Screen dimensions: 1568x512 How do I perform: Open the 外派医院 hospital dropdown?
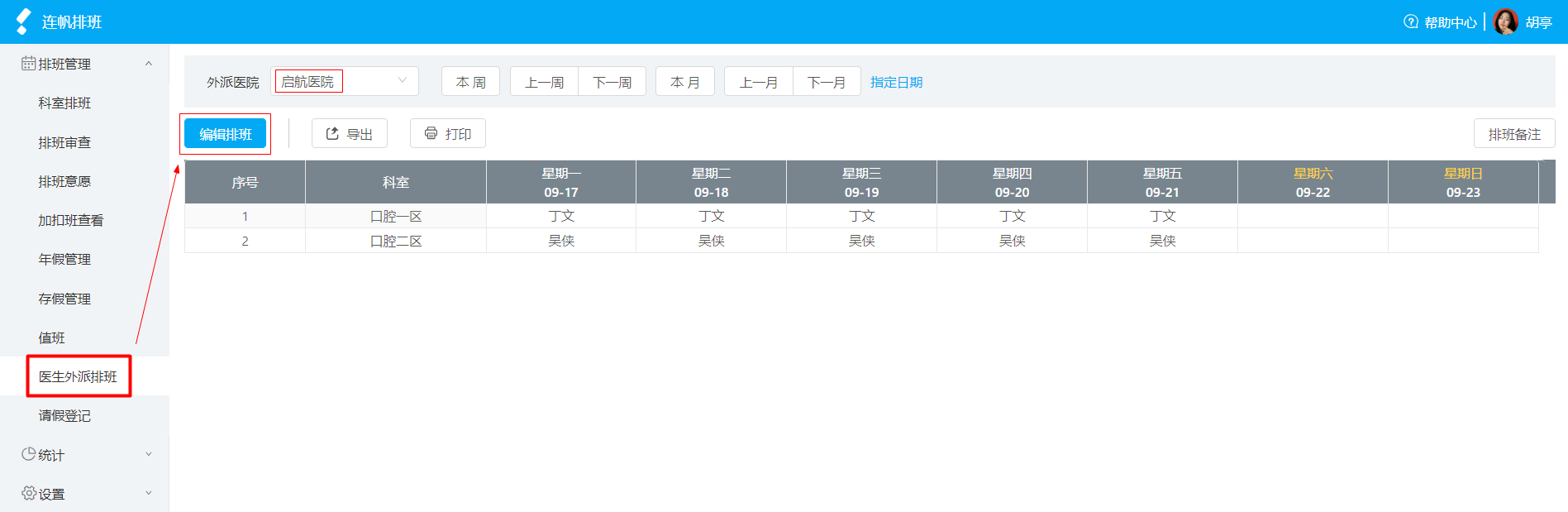345,81
